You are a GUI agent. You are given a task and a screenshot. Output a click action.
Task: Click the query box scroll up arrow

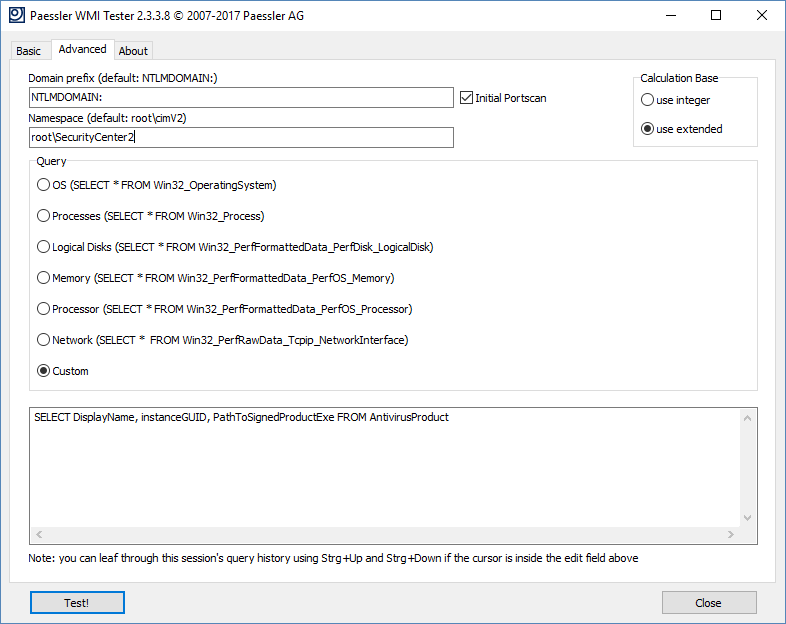pos(747,418)
